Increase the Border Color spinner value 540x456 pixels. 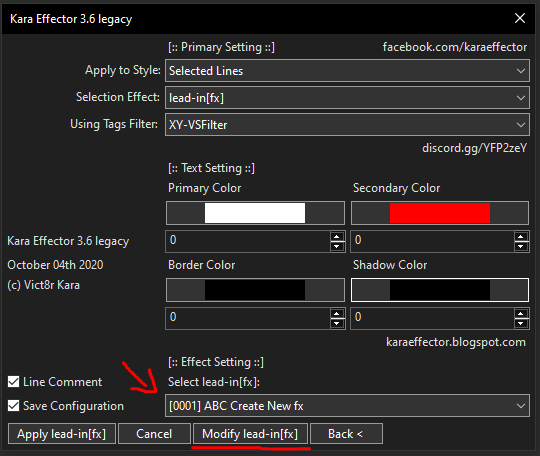point(337,314)
